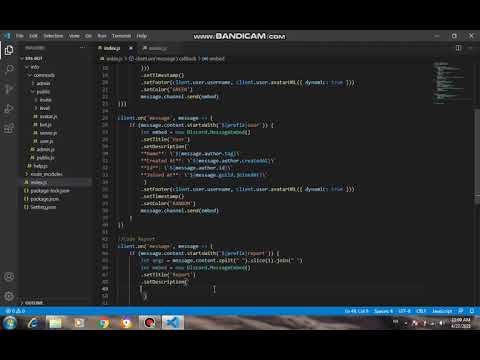Click the code minimap overview

pyautogui.click(x=453, y=83)
